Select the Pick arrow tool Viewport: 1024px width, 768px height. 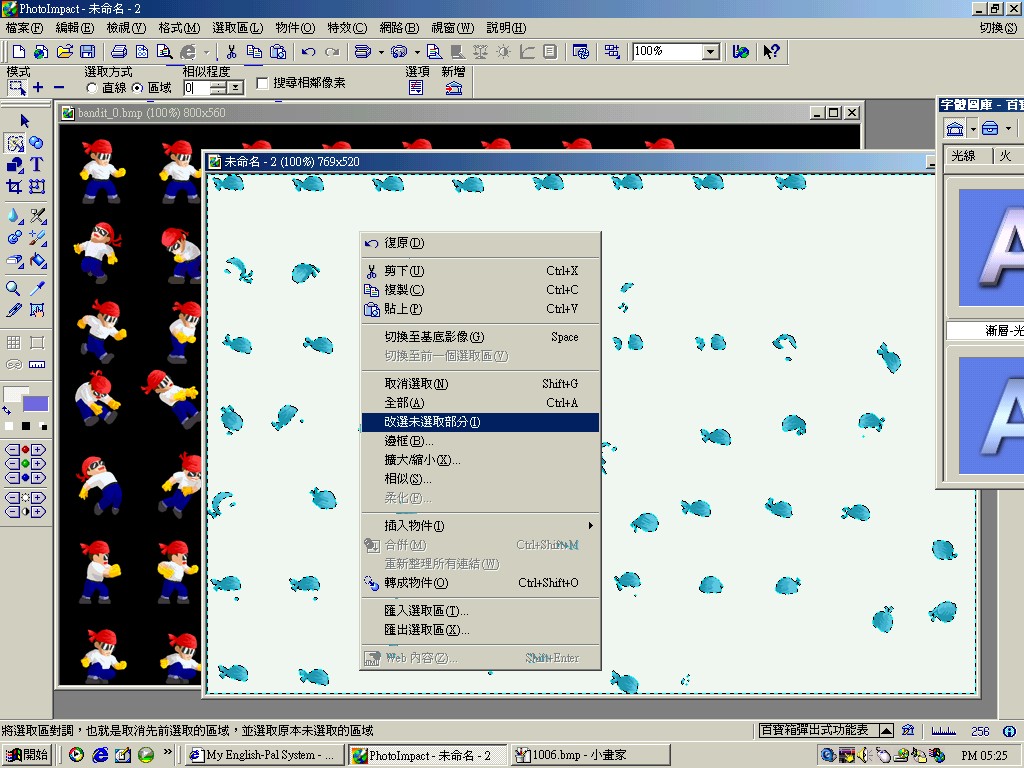point(25,121)
